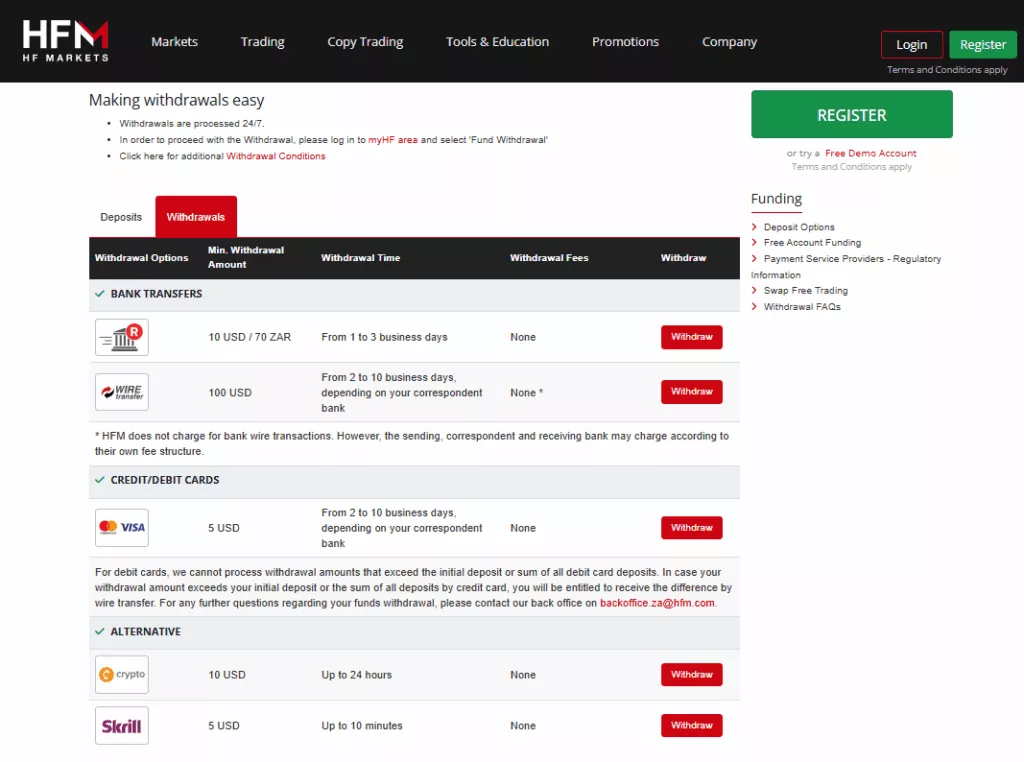Click the chevron beside Swap Free Trading
Screen dimensions: 1024x762
click(x=754, y=291)
